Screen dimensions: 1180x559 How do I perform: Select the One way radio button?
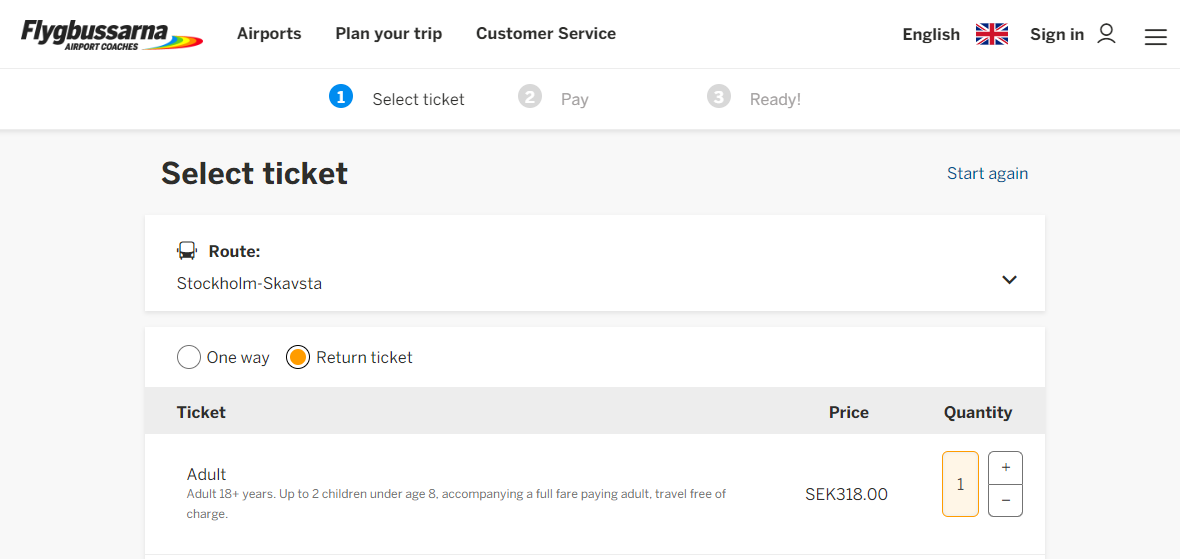coord(189,357)
